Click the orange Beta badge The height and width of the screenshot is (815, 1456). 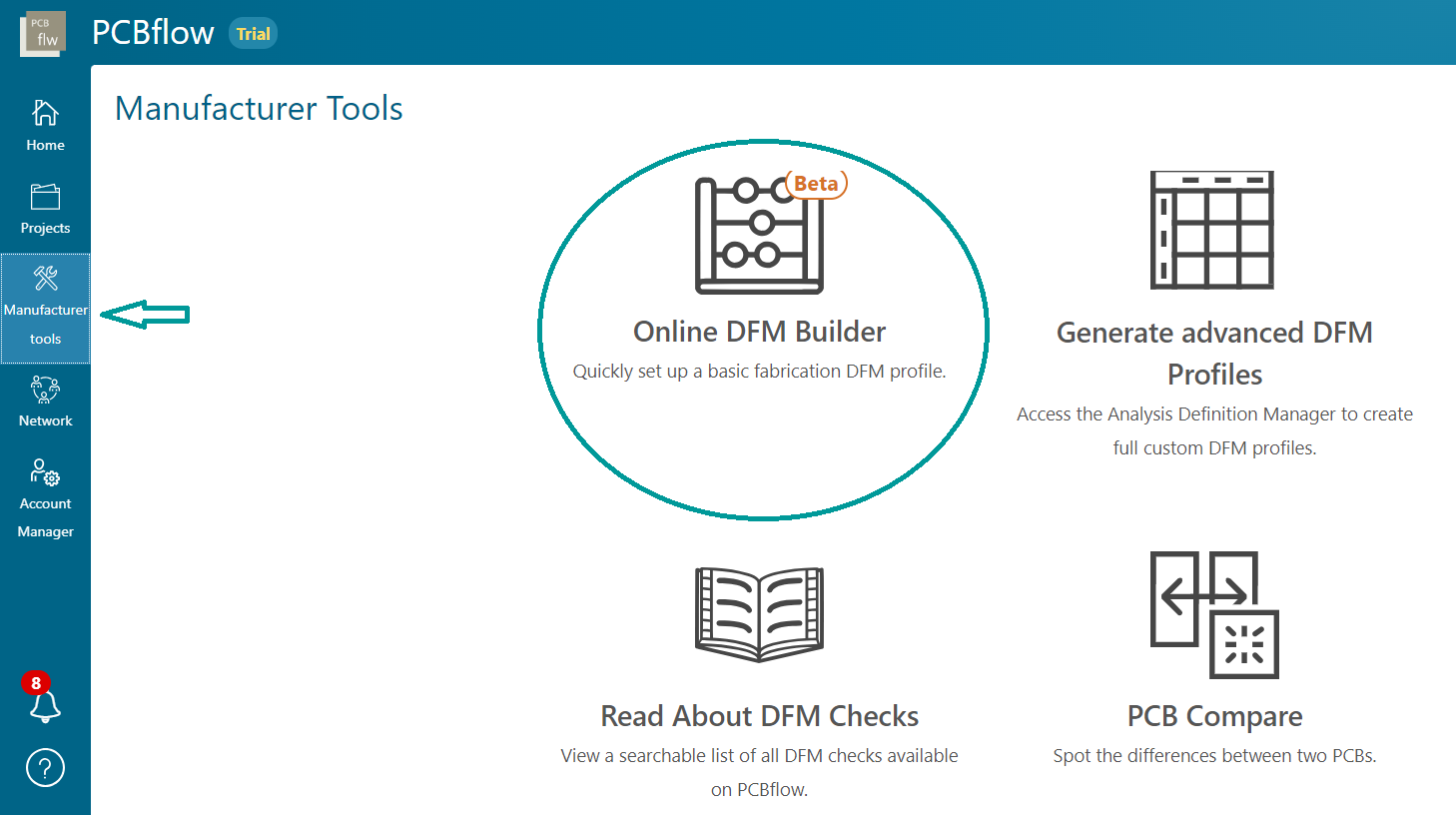click(816, 184)
